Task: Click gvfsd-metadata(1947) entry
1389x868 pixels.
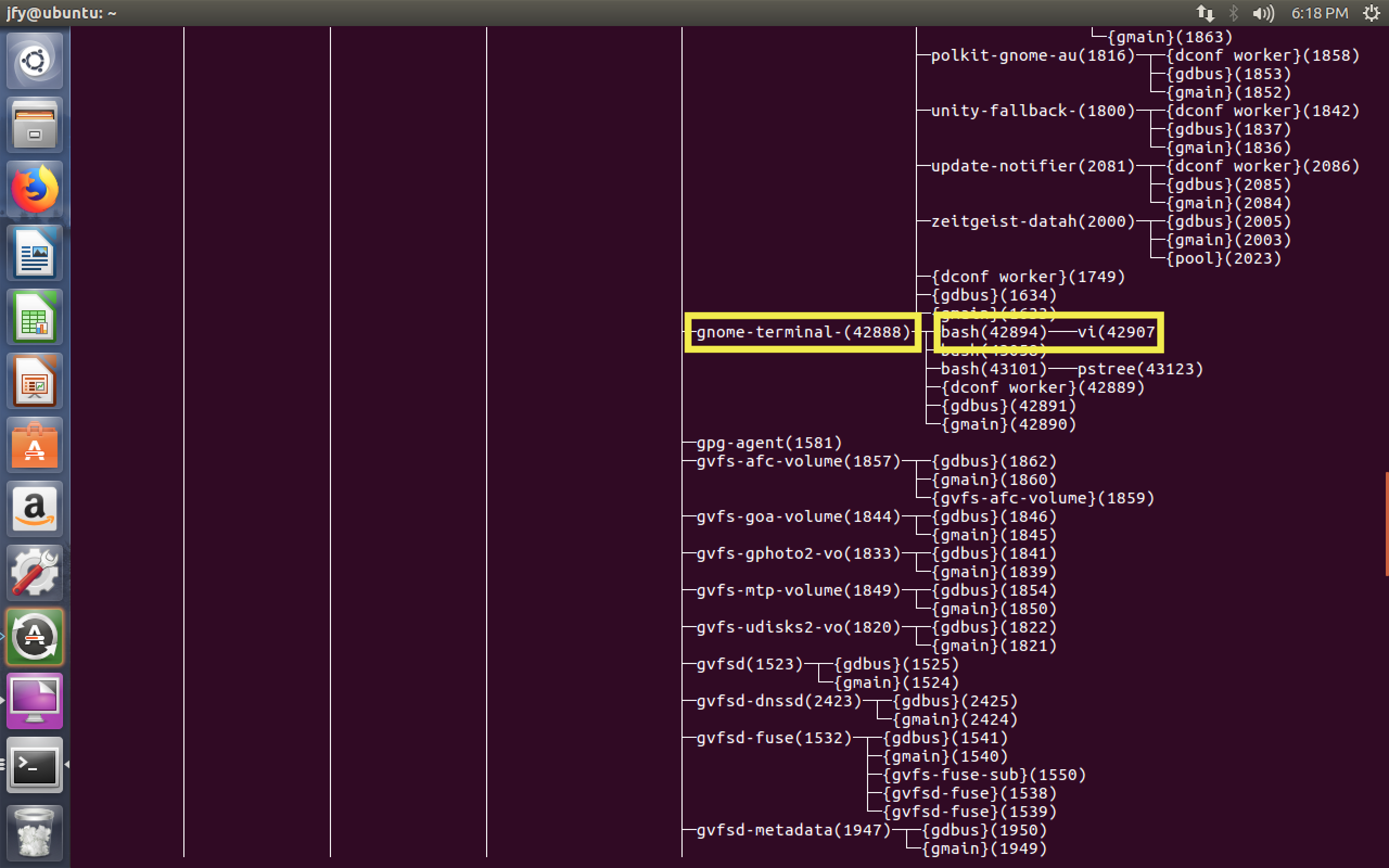Action: (x=793, y=830)
